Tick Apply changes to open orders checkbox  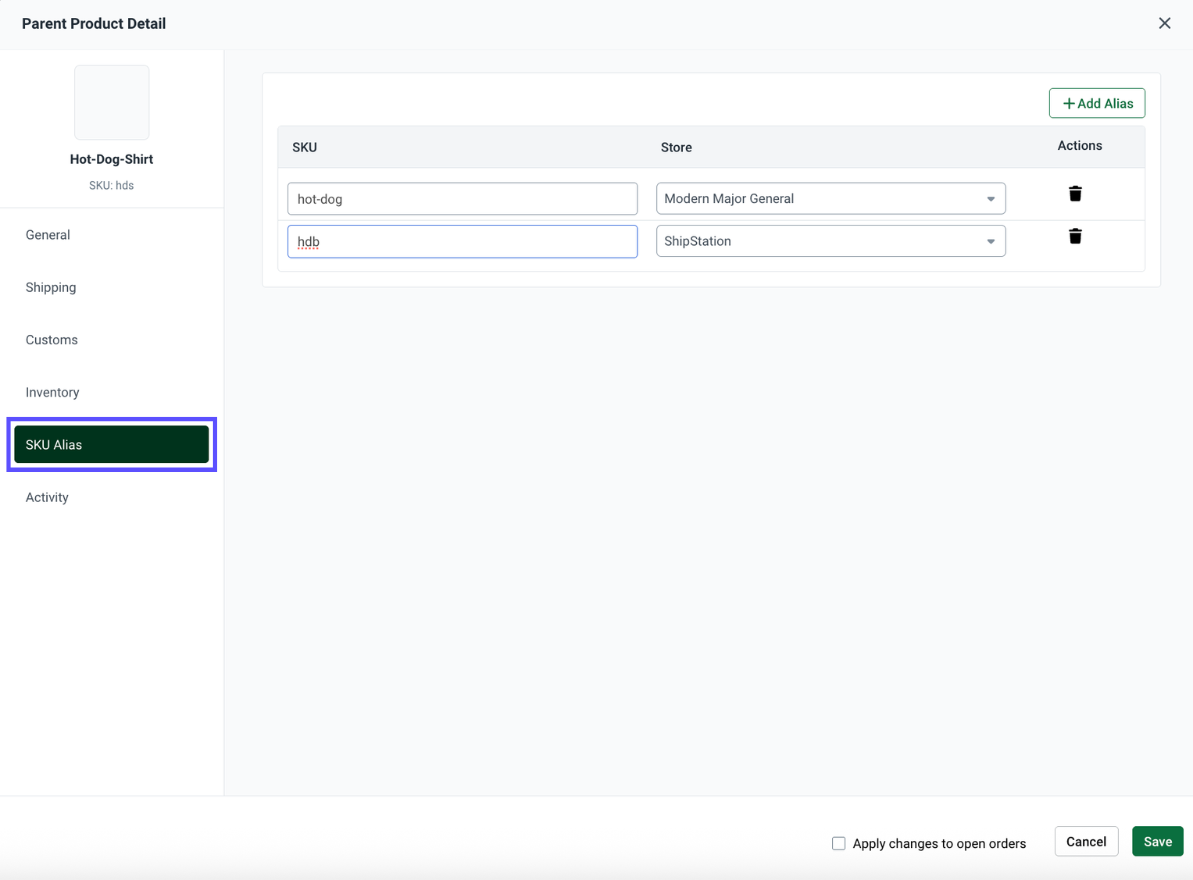click(838, 843)
